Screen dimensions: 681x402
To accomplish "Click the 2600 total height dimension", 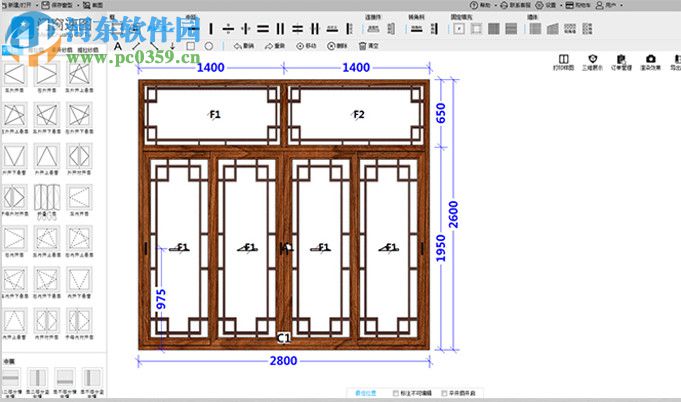I will tap(453, 214).
